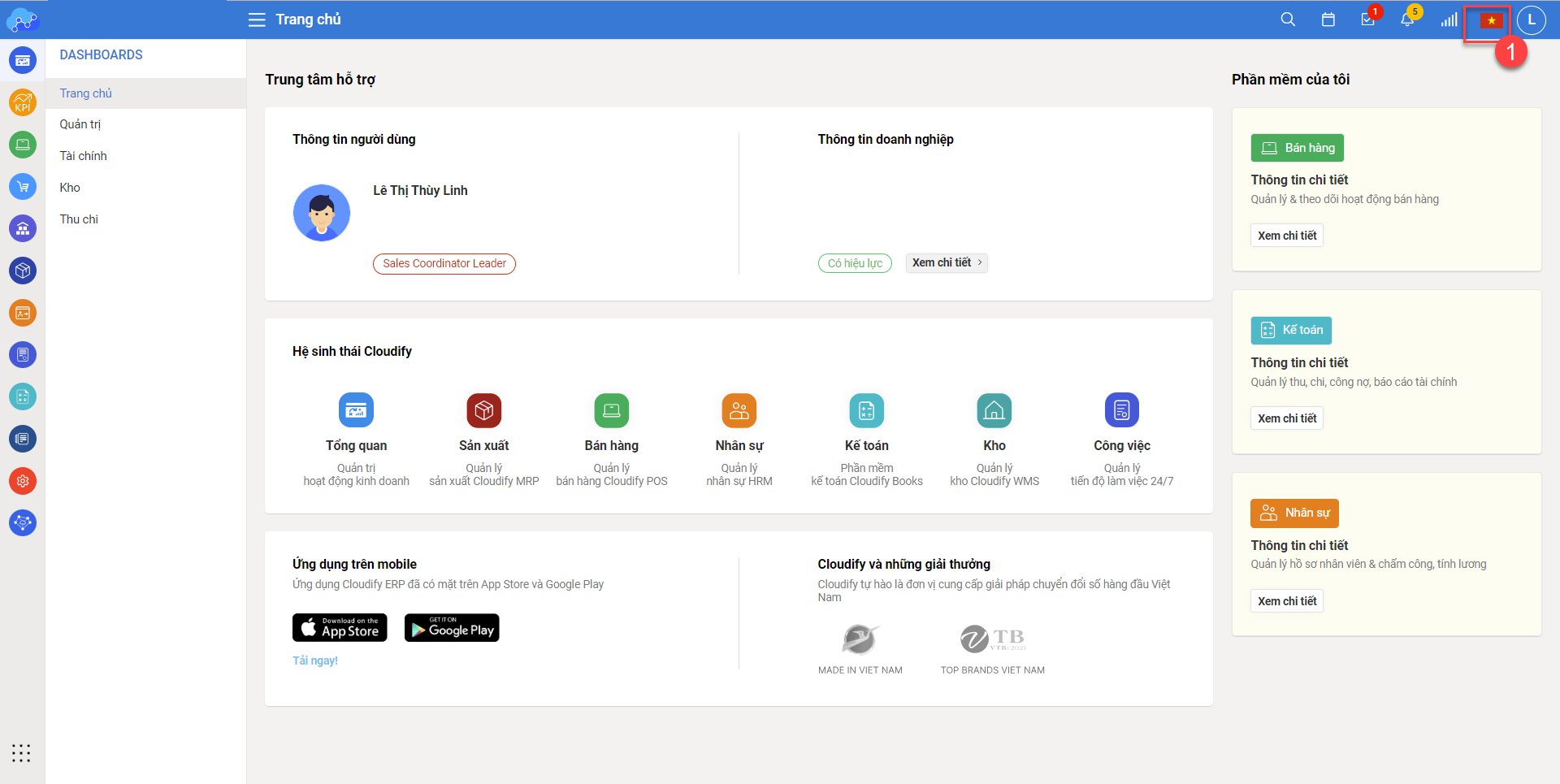Click the user name Lê Thị Thùy Linh
The width and height of the screenshot is (1560, 784).
(420, 191)
